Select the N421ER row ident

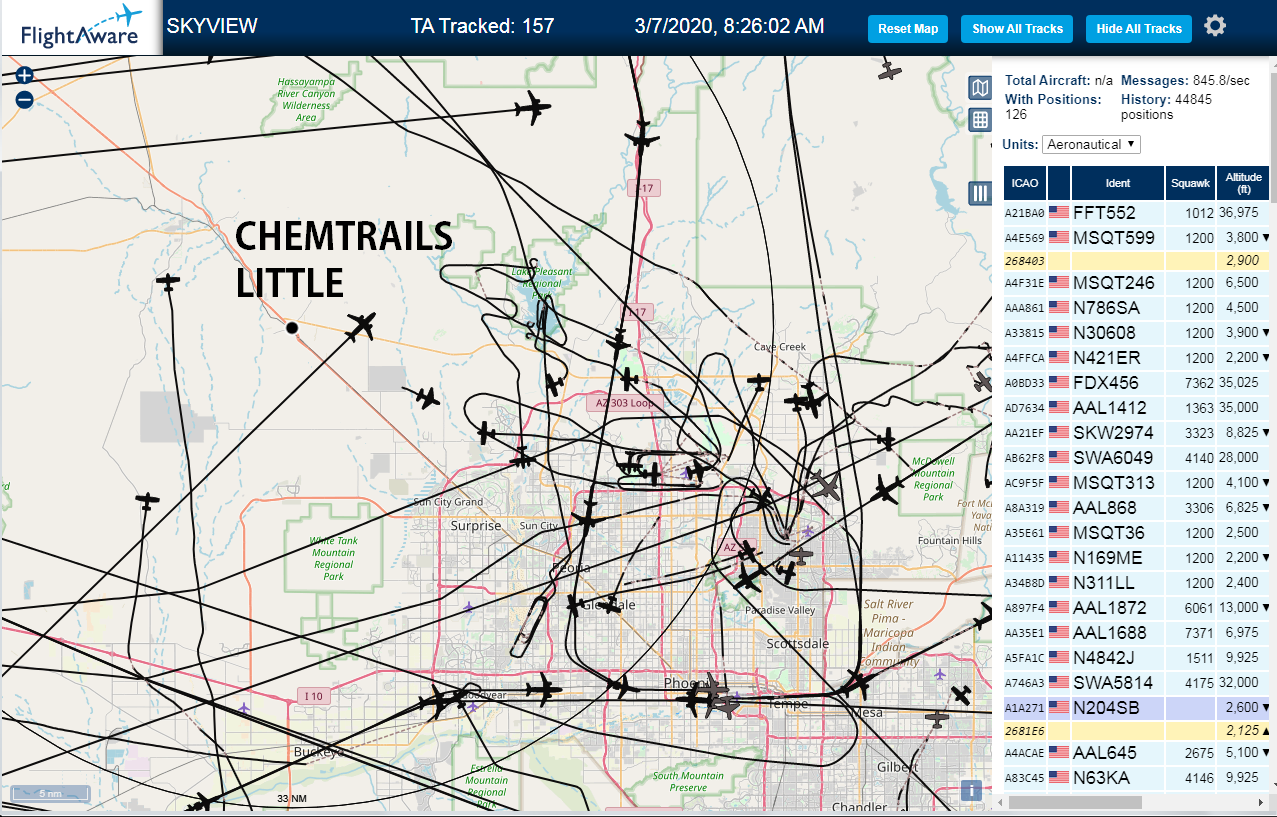(1107, 357)
